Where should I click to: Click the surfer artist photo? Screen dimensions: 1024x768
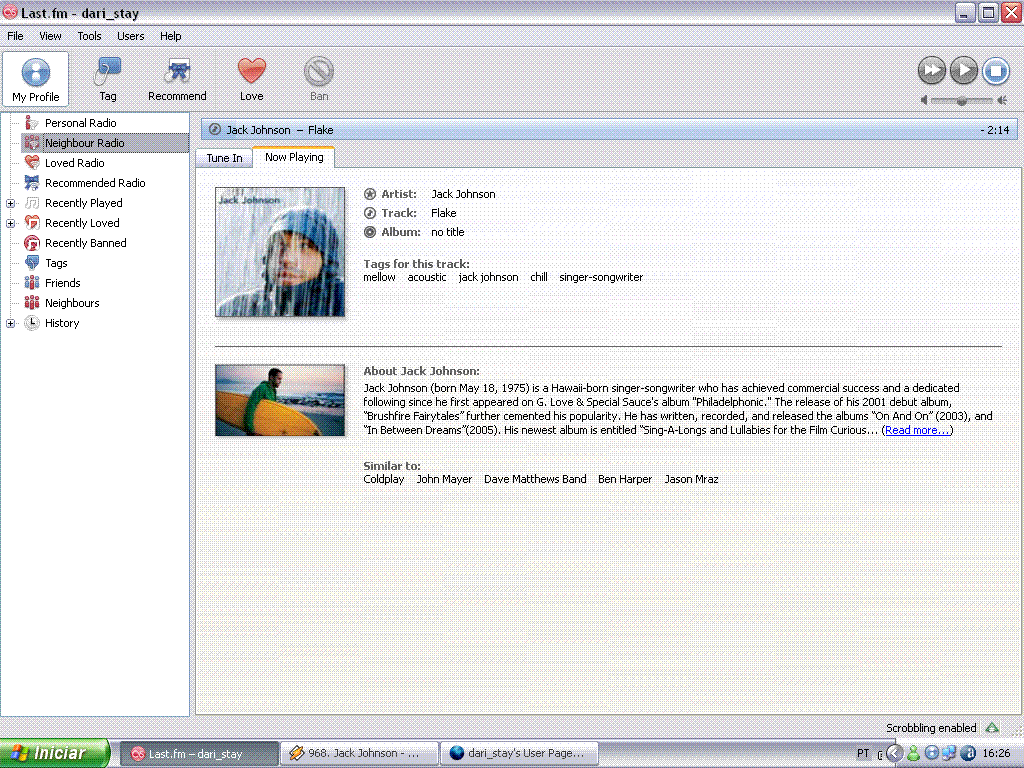[280, 400]
